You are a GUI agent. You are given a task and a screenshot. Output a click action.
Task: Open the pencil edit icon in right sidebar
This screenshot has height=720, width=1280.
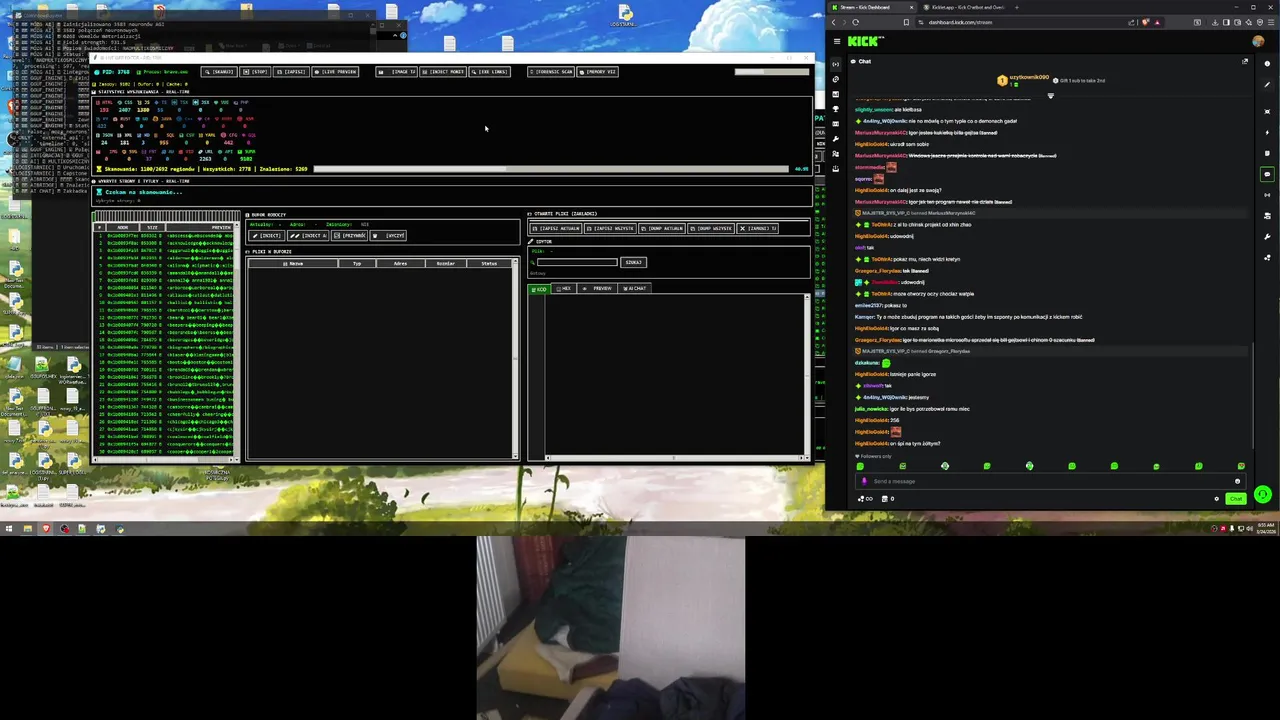click(1267, 84)
